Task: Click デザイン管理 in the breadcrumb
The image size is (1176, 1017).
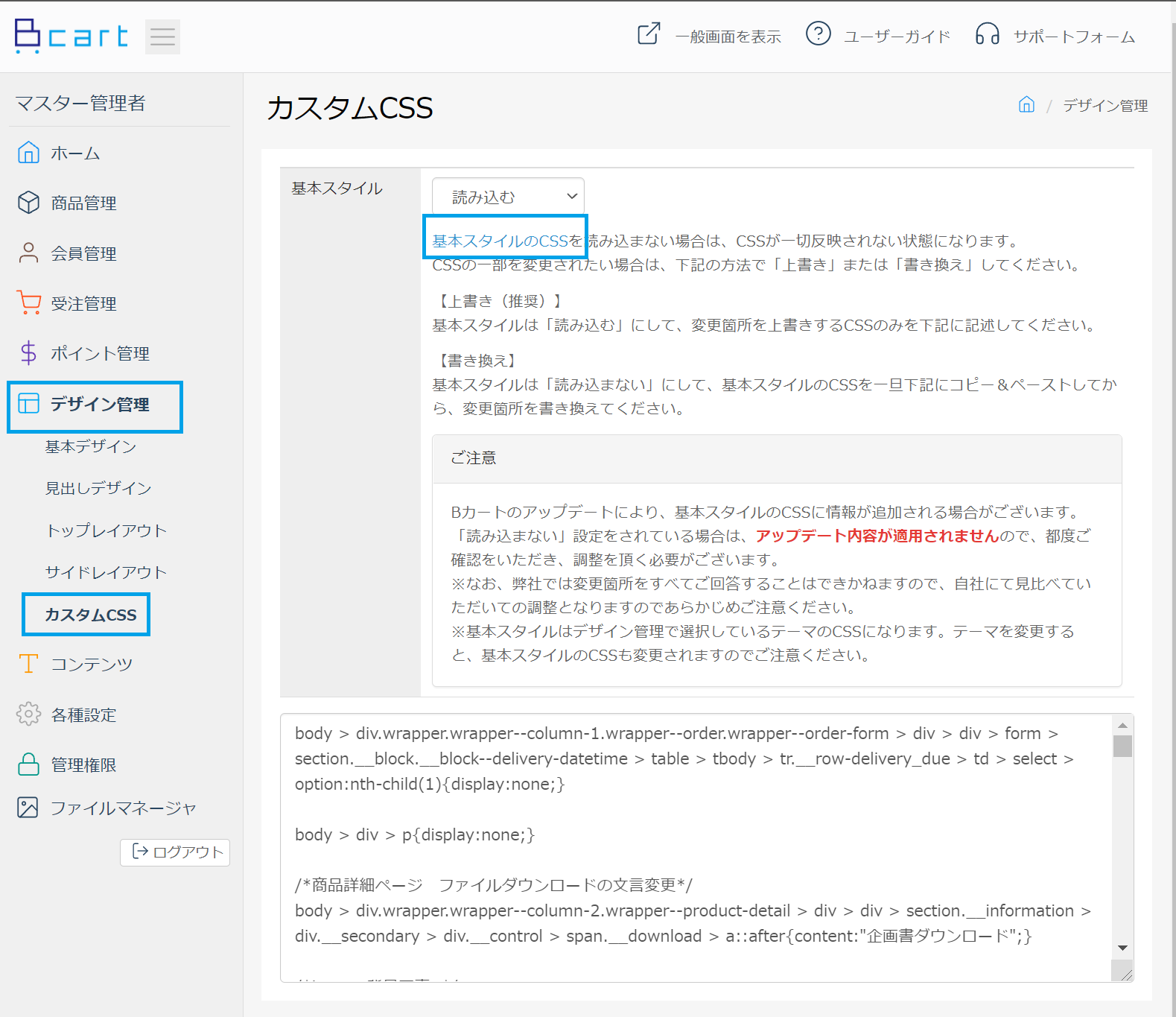Action: pos(1105,105)
